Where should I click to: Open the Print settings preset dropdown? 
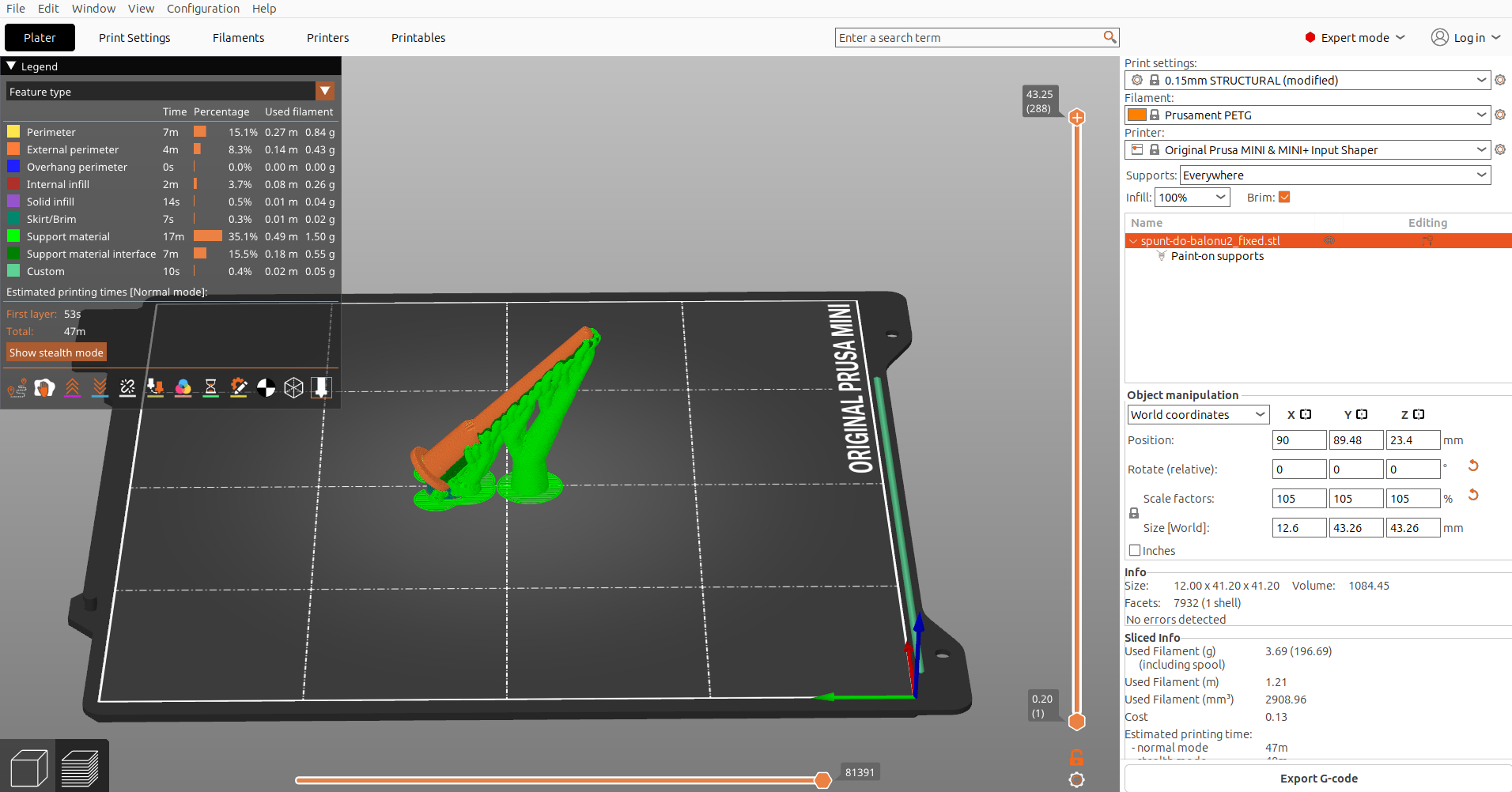(x=1307, y=80)
